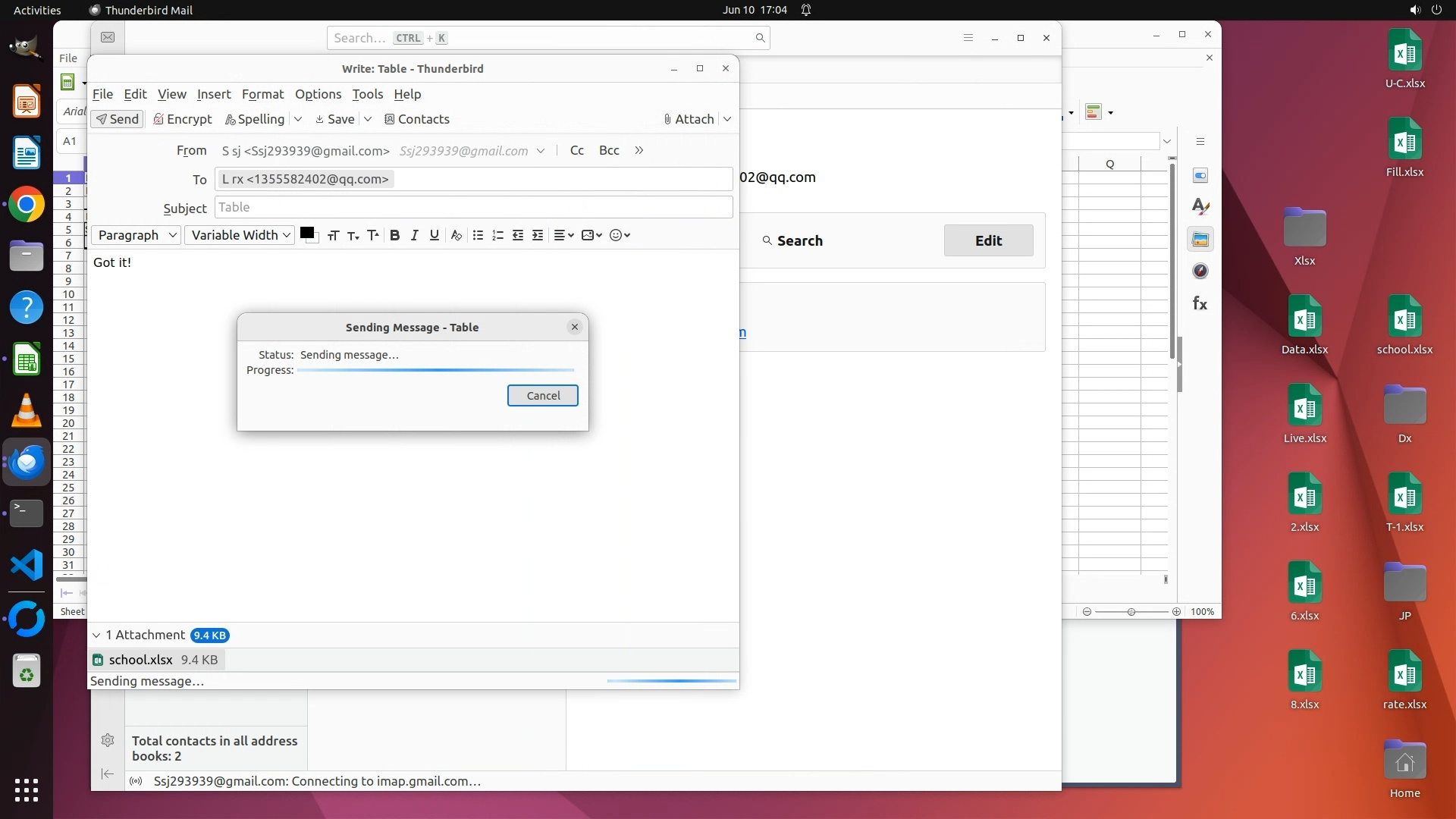Insert a bulleted list

point(478,235)
